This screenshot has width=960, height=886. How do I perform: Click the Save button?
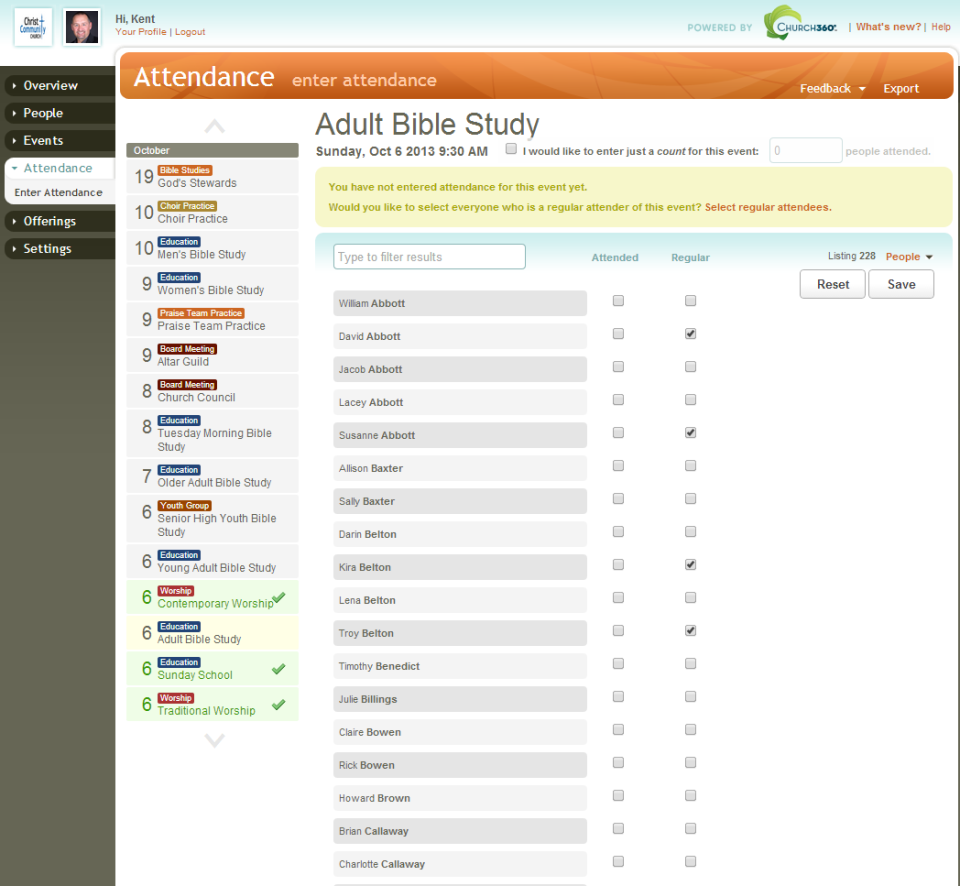point(901,284)
